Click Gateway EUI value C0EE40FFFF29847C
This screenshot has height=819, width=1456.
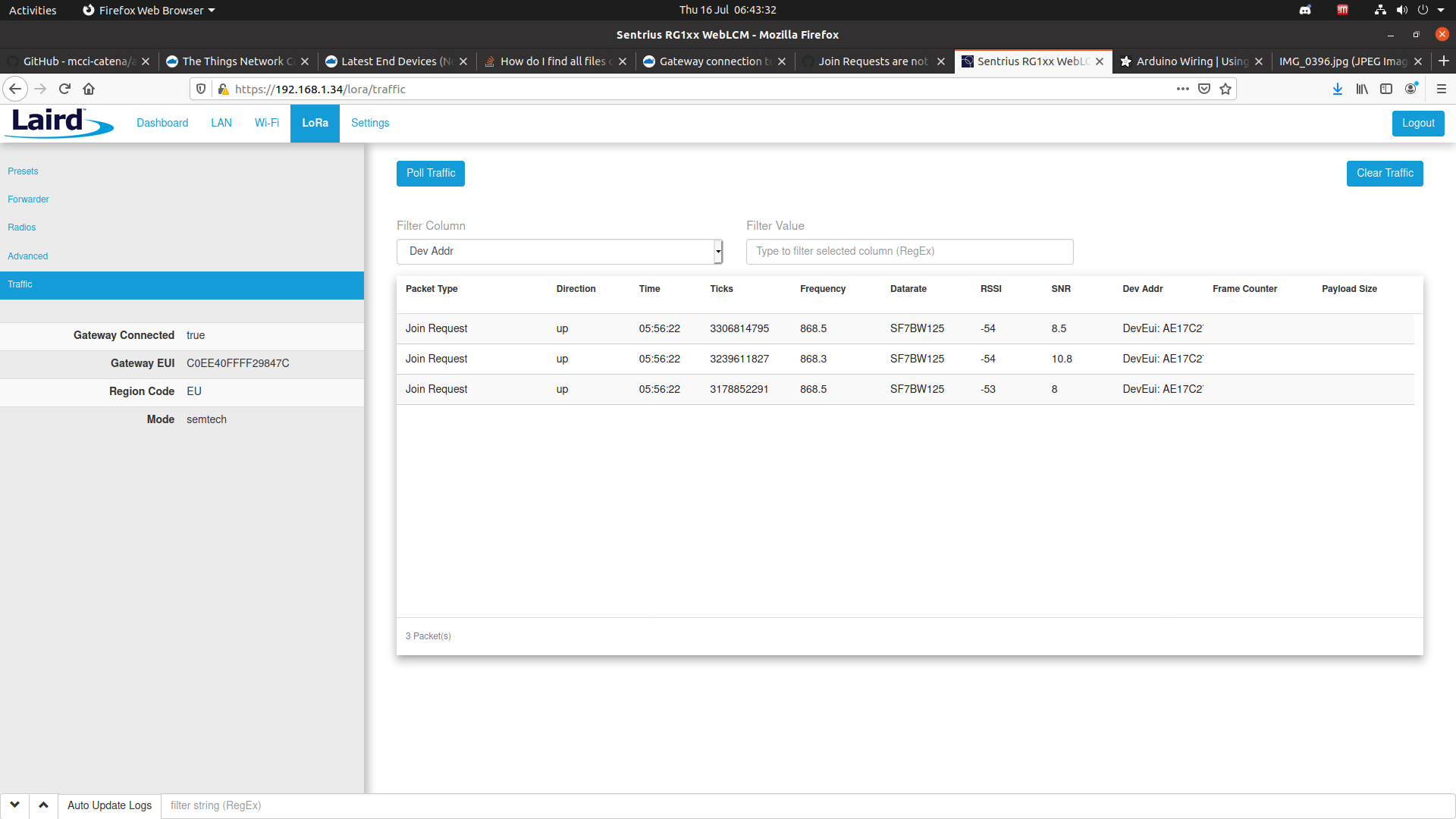click(237, 363)
